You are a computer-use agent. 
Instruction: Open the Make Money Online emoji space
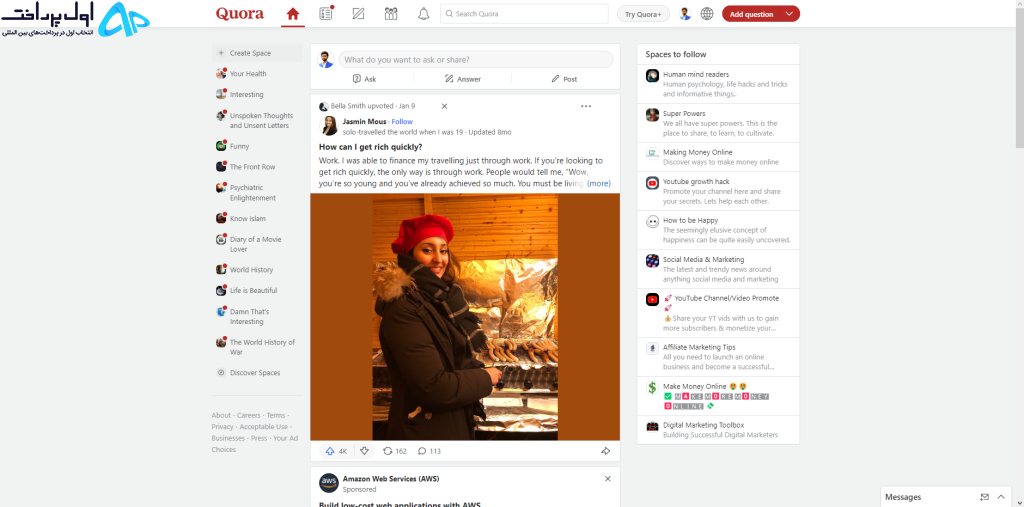[718, 396]
